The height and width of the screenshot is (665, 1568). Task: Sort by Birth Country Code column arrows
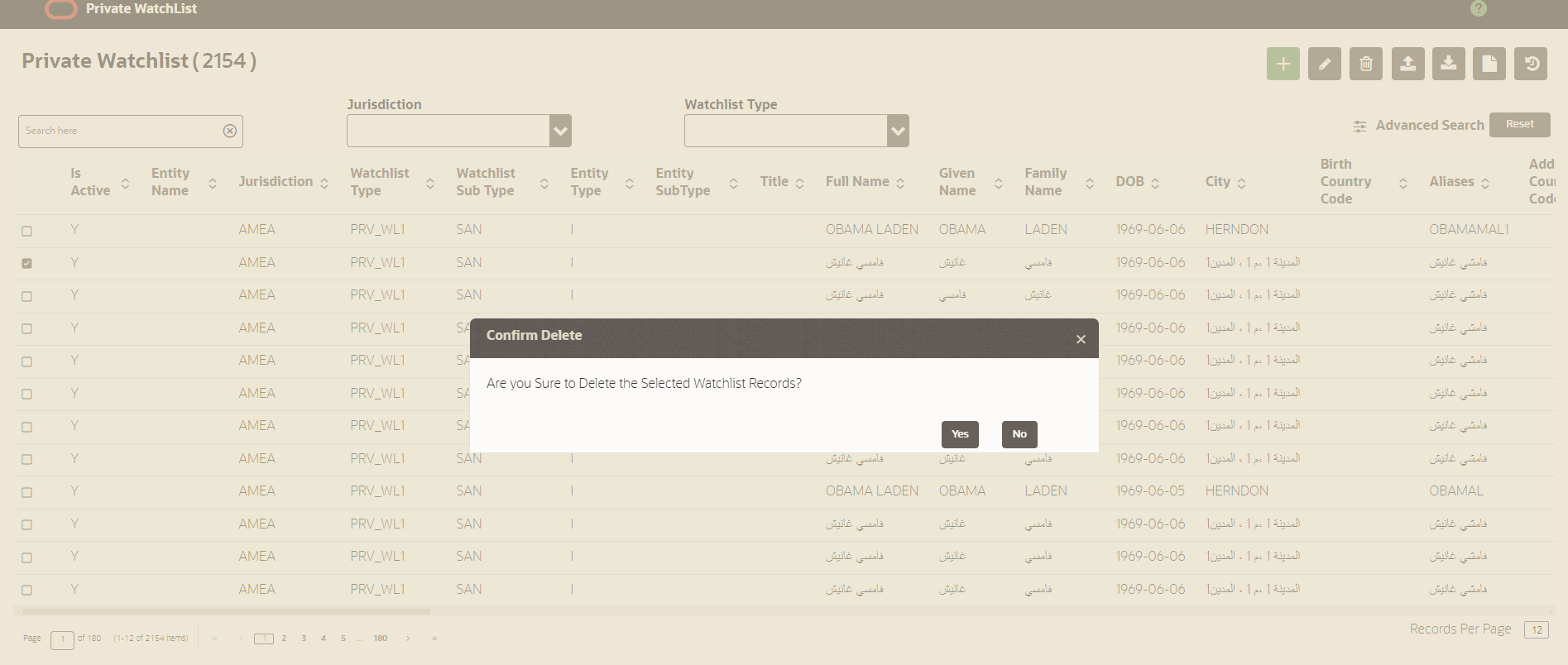1403,183
